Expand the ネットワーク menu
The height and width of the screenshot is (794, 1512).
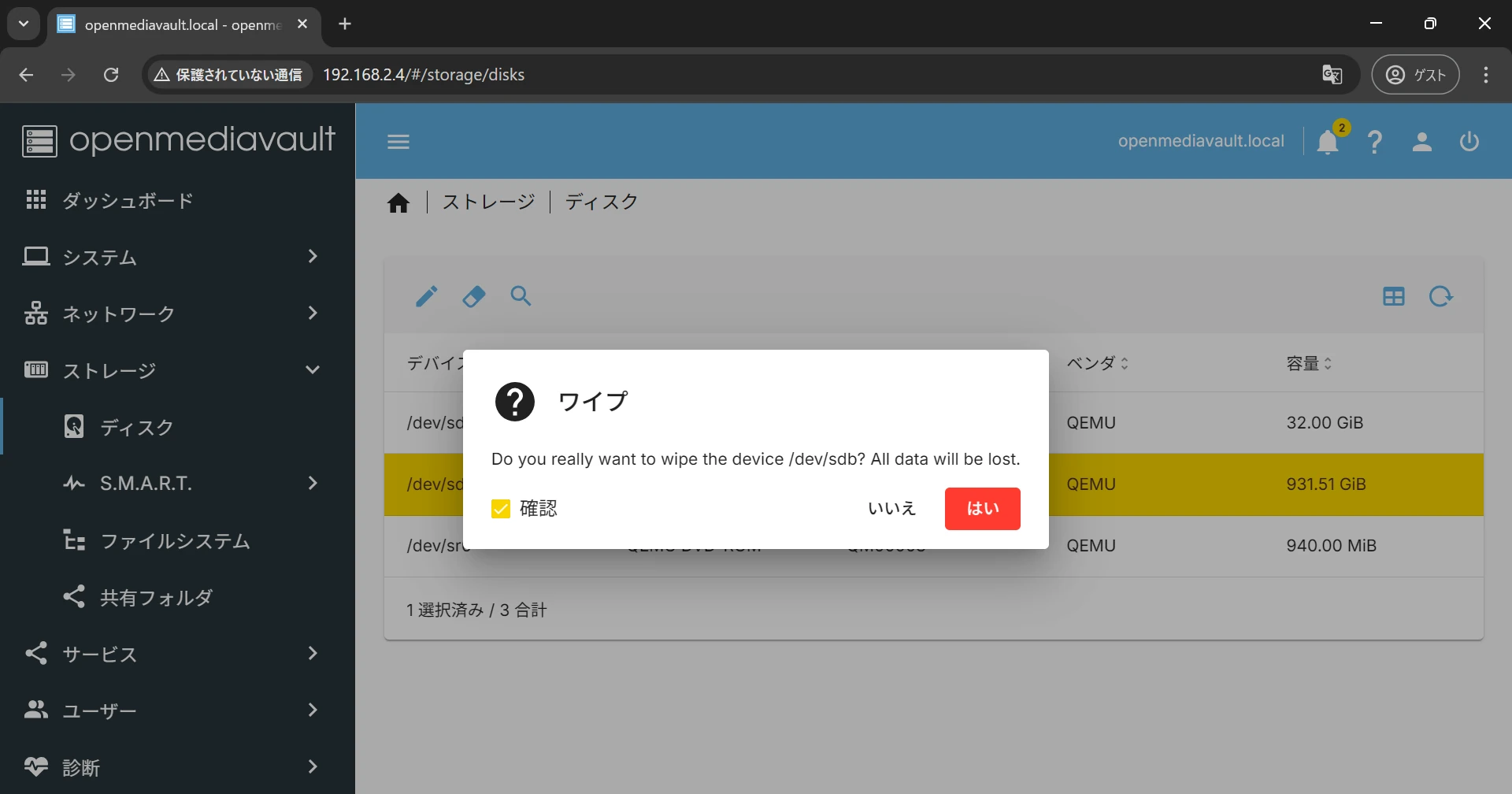tap(177, 314)
